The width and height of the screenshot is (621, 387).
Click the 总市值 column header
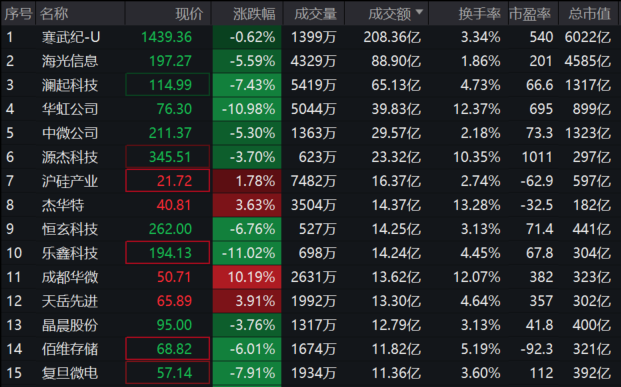point(589,14)
